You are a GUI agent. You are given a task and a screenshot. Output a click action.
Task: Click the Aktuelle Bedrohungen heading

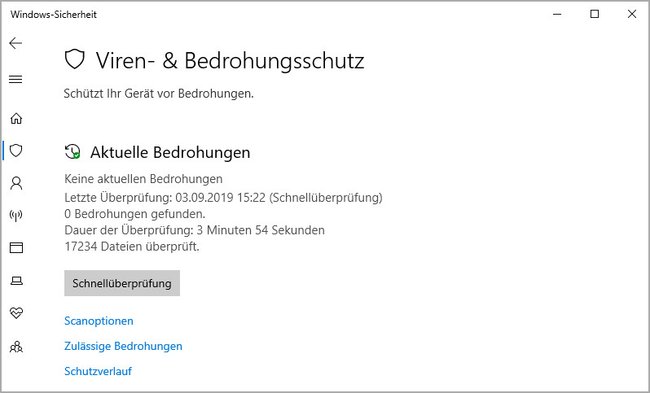click(x=170, y=153)
